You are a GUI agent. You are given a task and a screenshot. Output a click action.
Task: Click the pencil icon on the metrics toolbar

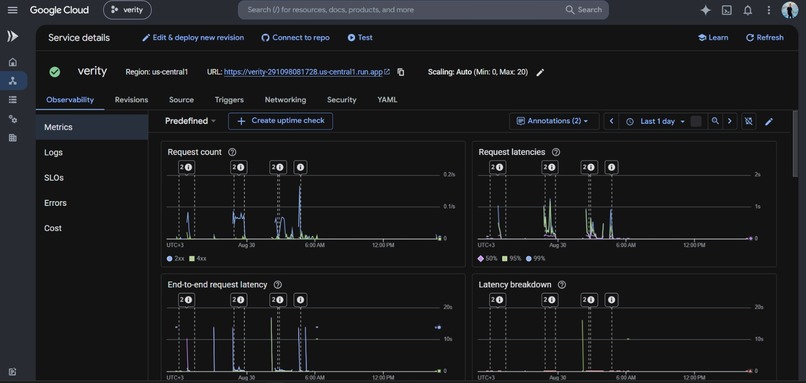[x=769, y=121]
